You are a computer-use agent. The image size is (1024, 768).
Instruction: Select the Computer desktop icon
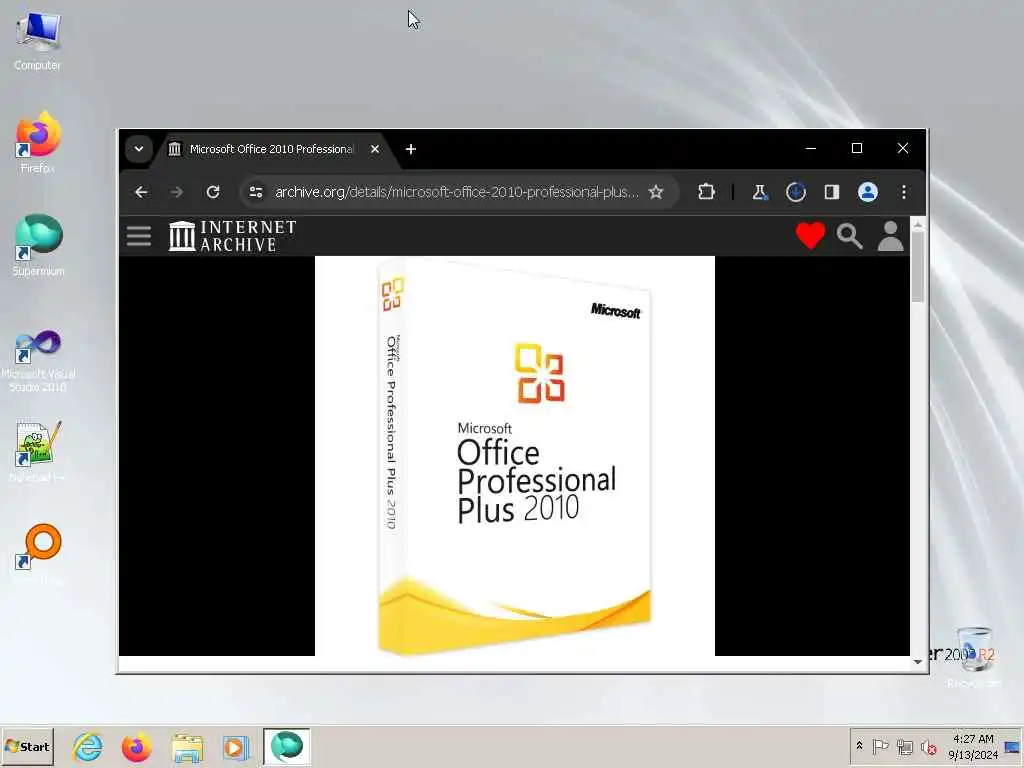(38, 41)
